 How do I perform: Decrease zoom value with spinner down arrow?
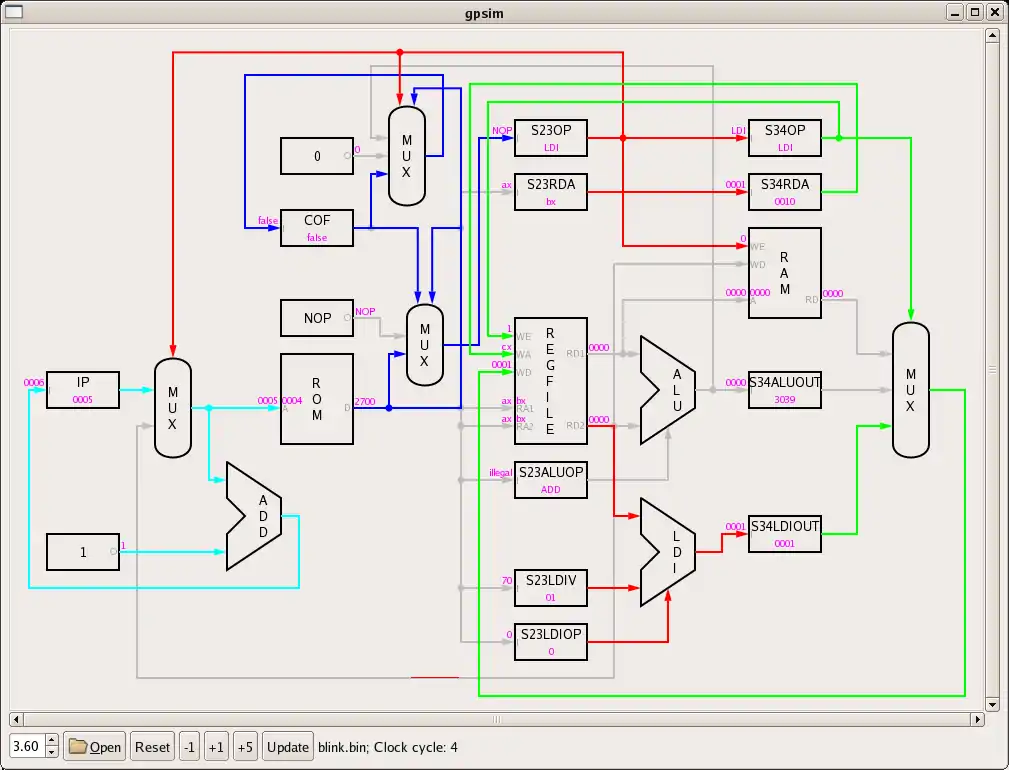pyautogui.click(x=52, y=752)
